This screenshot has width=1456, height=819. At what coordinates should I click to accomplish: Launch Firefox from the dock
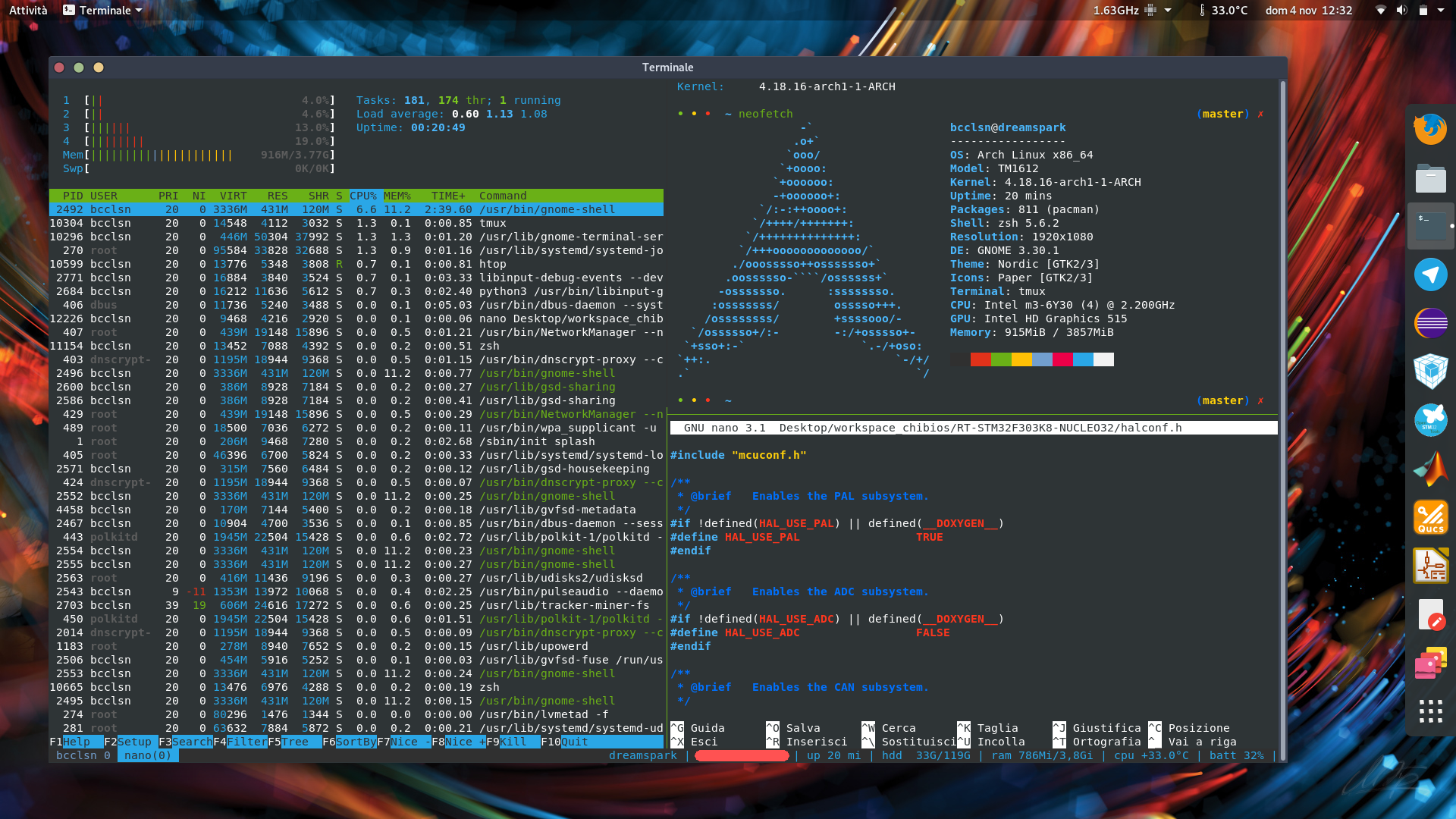pos(1430,129)
